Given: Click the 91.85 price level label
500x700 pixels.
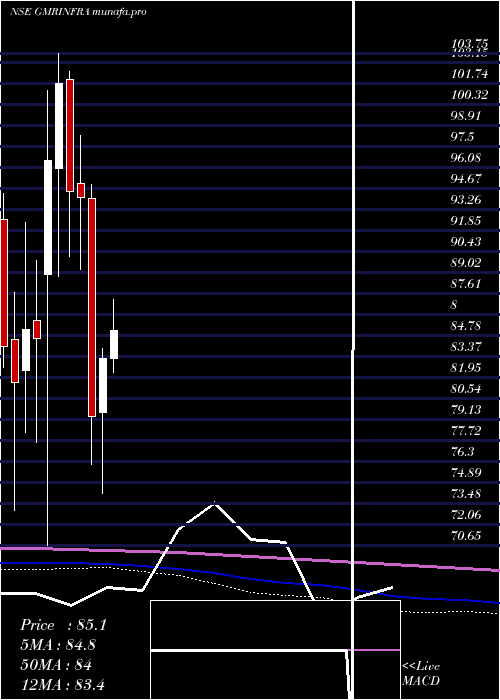Looking at the screenshot, I should tap(466, 221).
